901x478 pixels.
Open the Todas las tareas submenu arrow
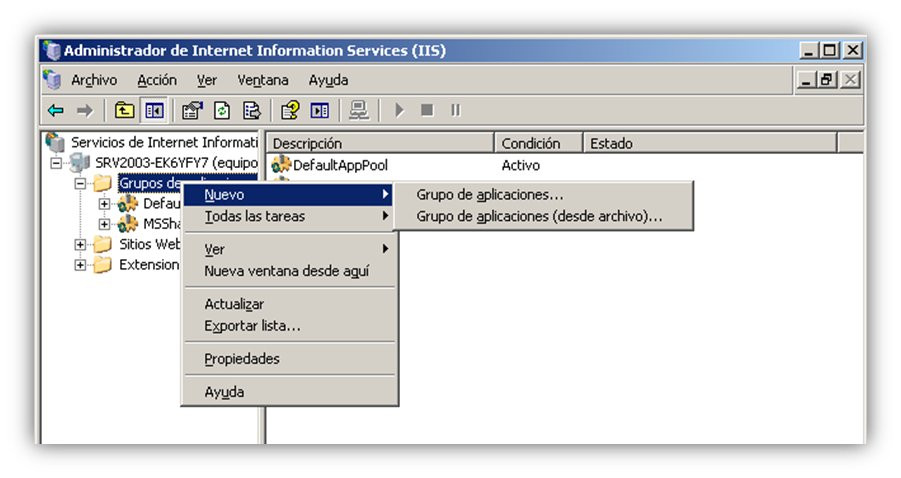[386, 216]
